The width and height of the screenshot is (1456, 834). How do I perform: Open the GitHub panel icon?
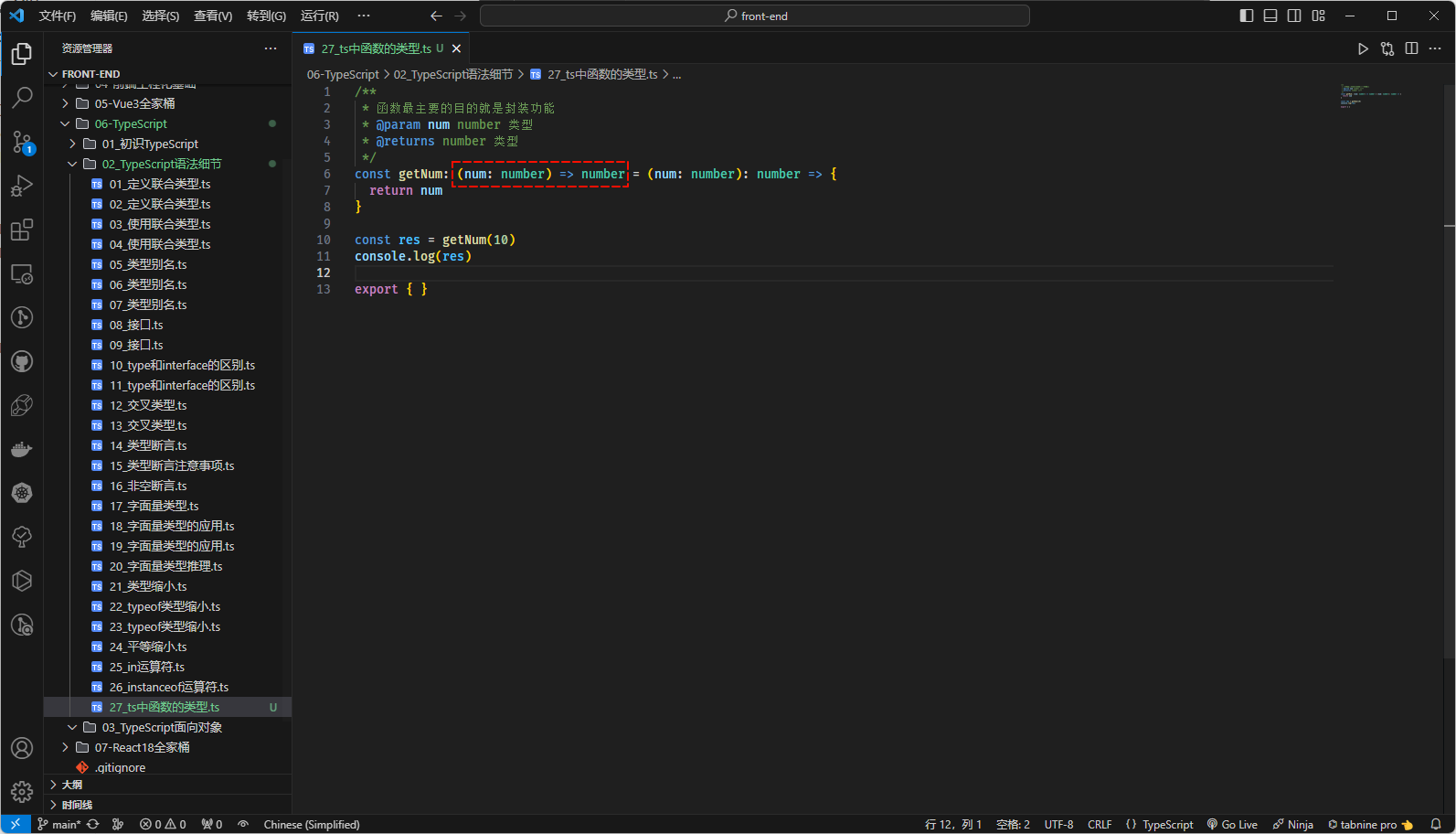(x=22, y=361)
